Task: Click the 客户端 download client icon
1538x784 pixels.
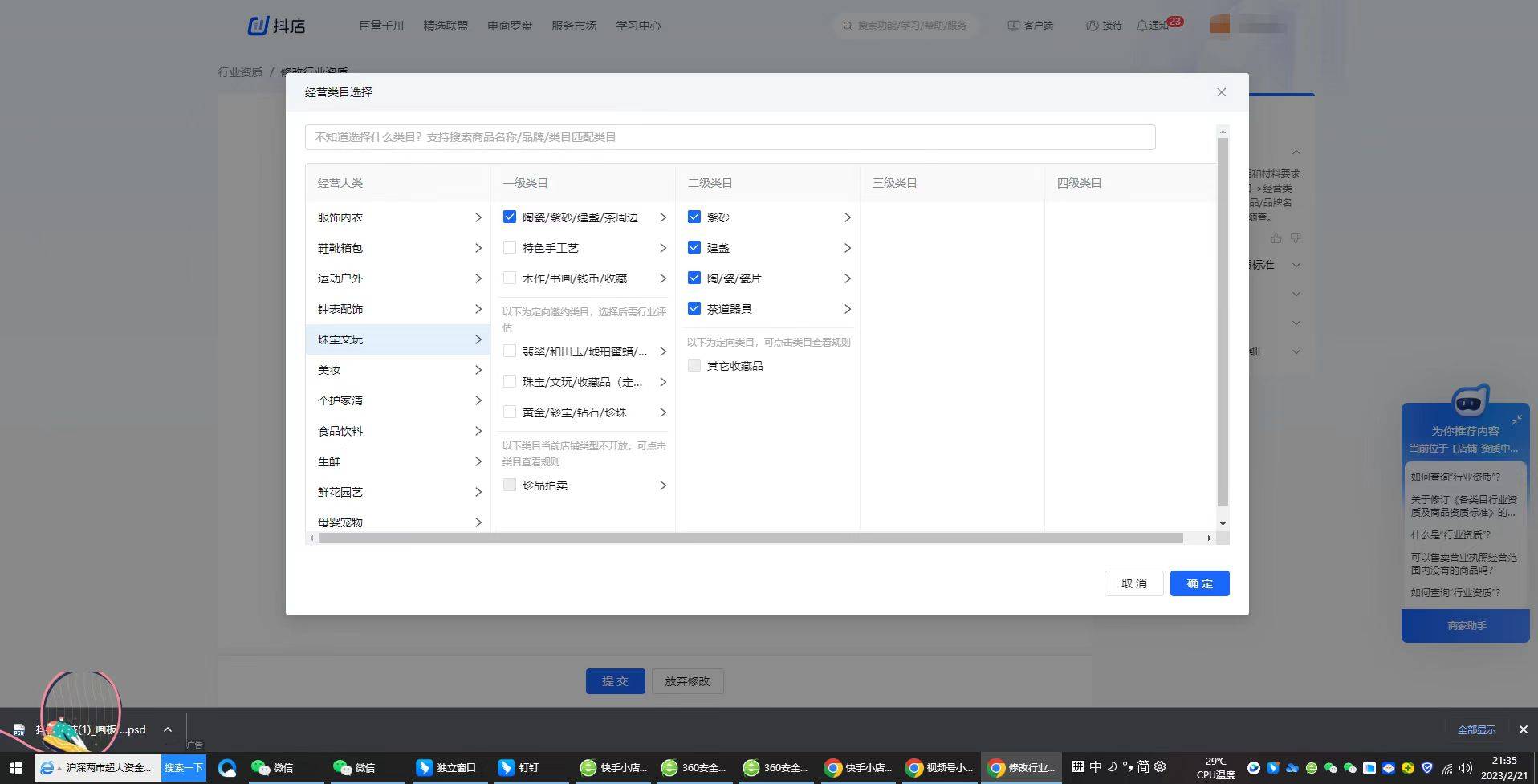Action: (x=1012, y=25)
